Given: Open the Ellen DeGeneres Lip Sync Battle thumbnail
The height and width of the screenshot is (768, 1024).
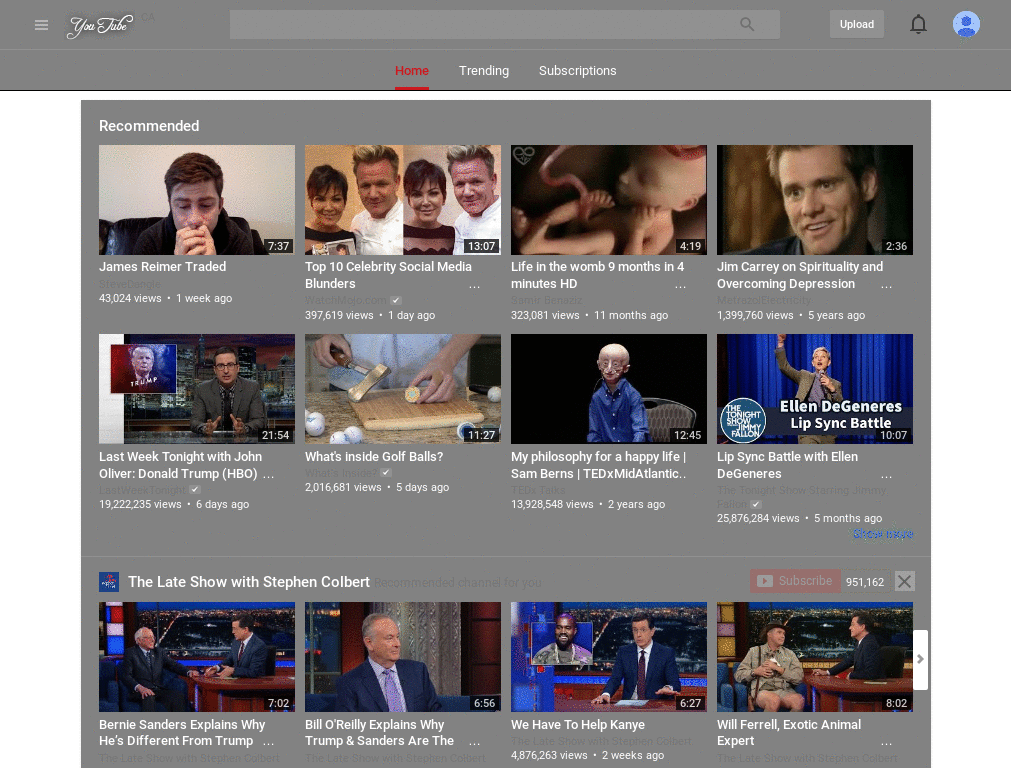Looking at the screenshot, I should pyautogui.click(x=814, y=389).
